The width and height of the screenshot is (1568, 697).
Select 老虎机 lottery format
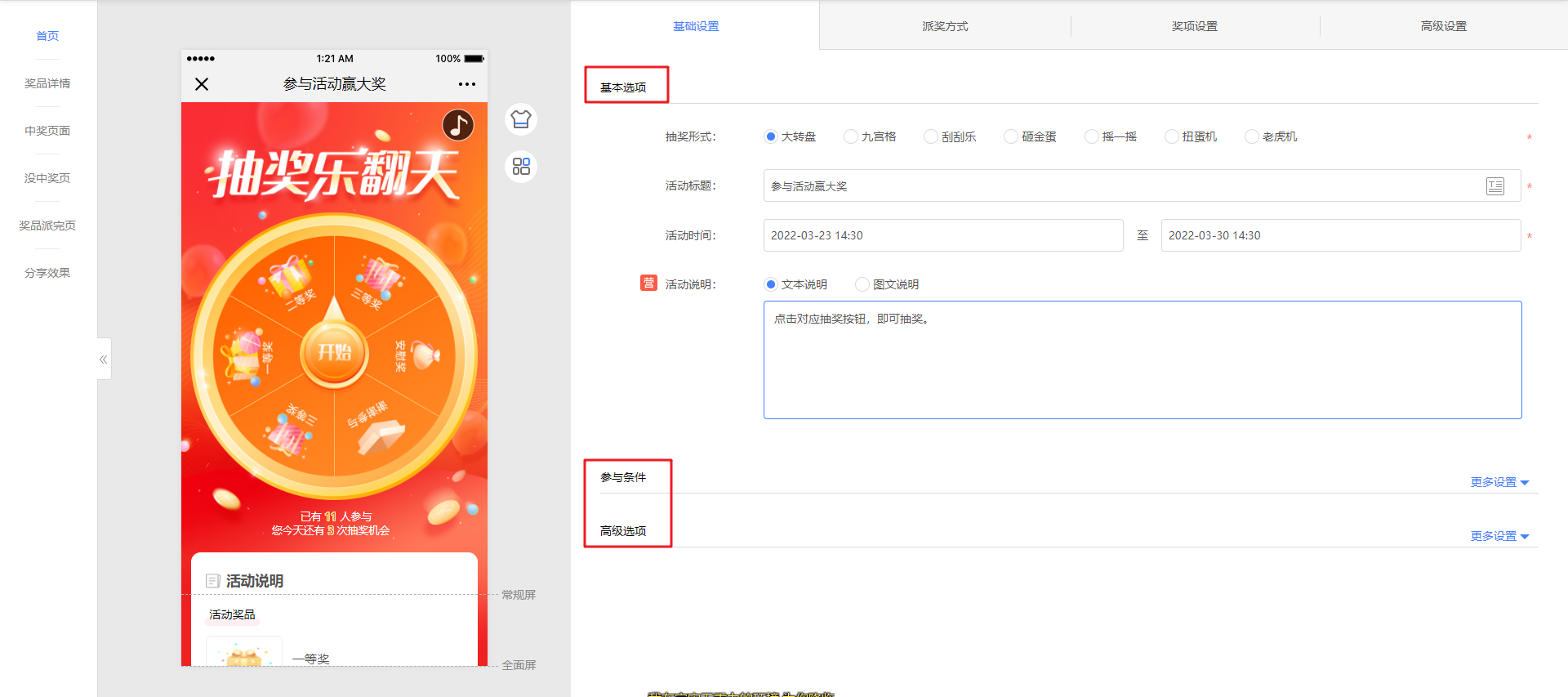[1271, 136]
